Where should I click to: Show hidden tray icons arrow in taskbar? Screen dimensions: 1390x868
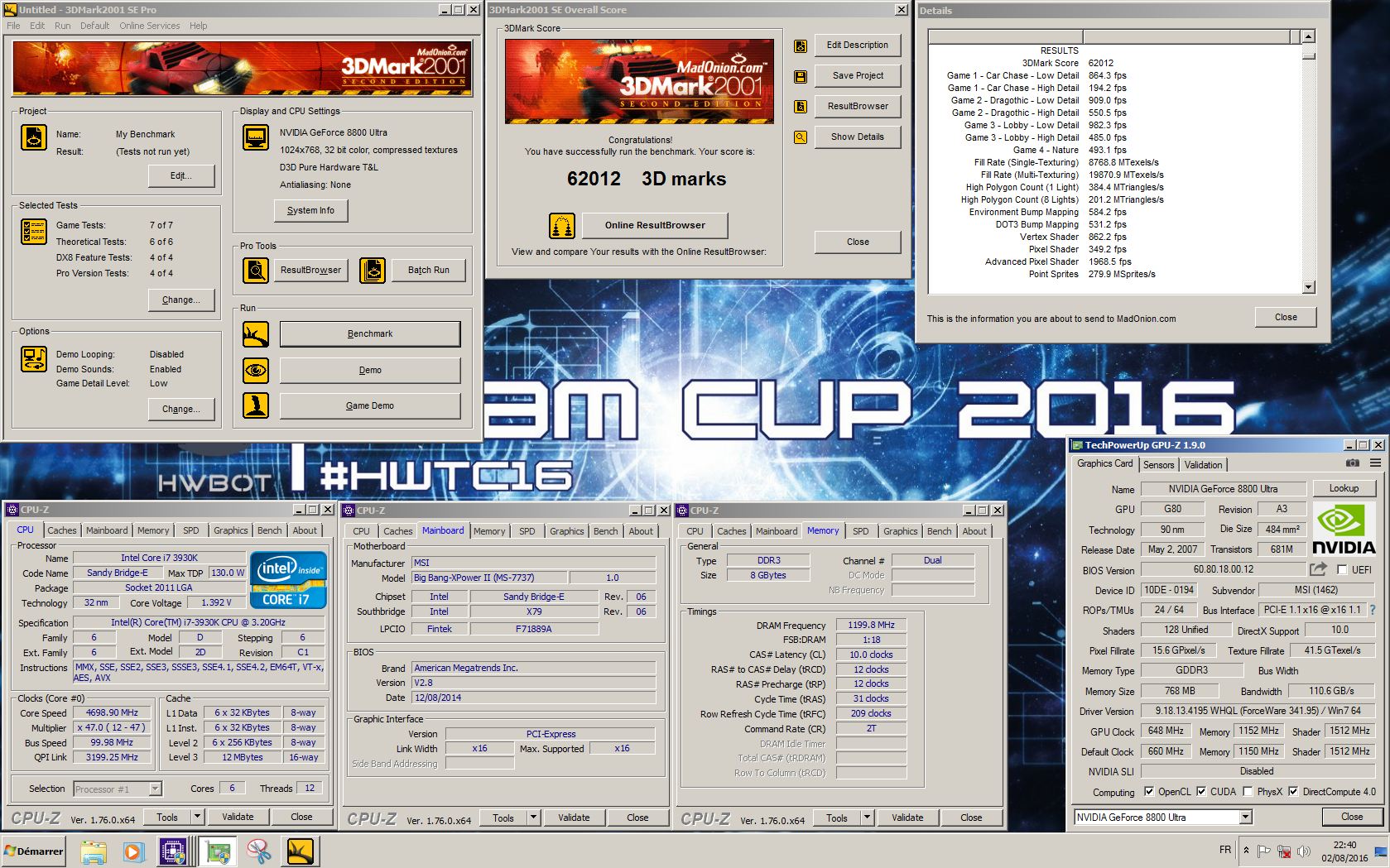[1246, 850]
